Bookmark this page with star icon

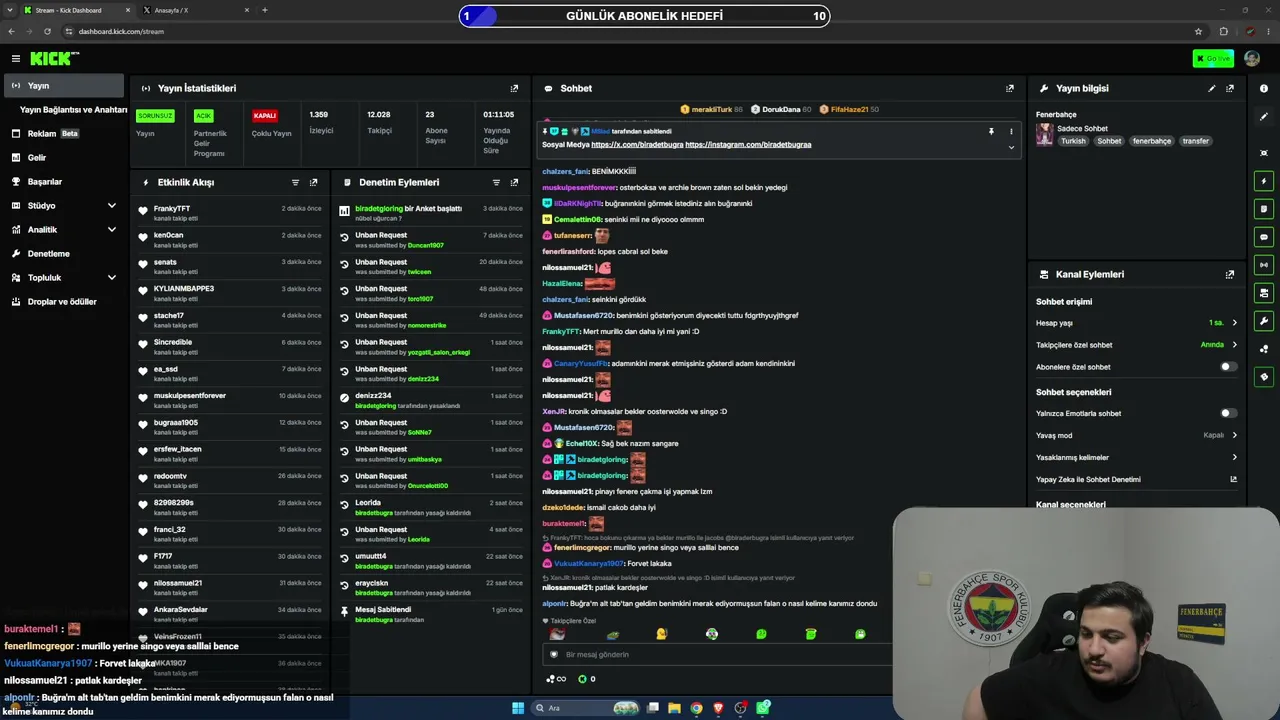point(1198,31)
